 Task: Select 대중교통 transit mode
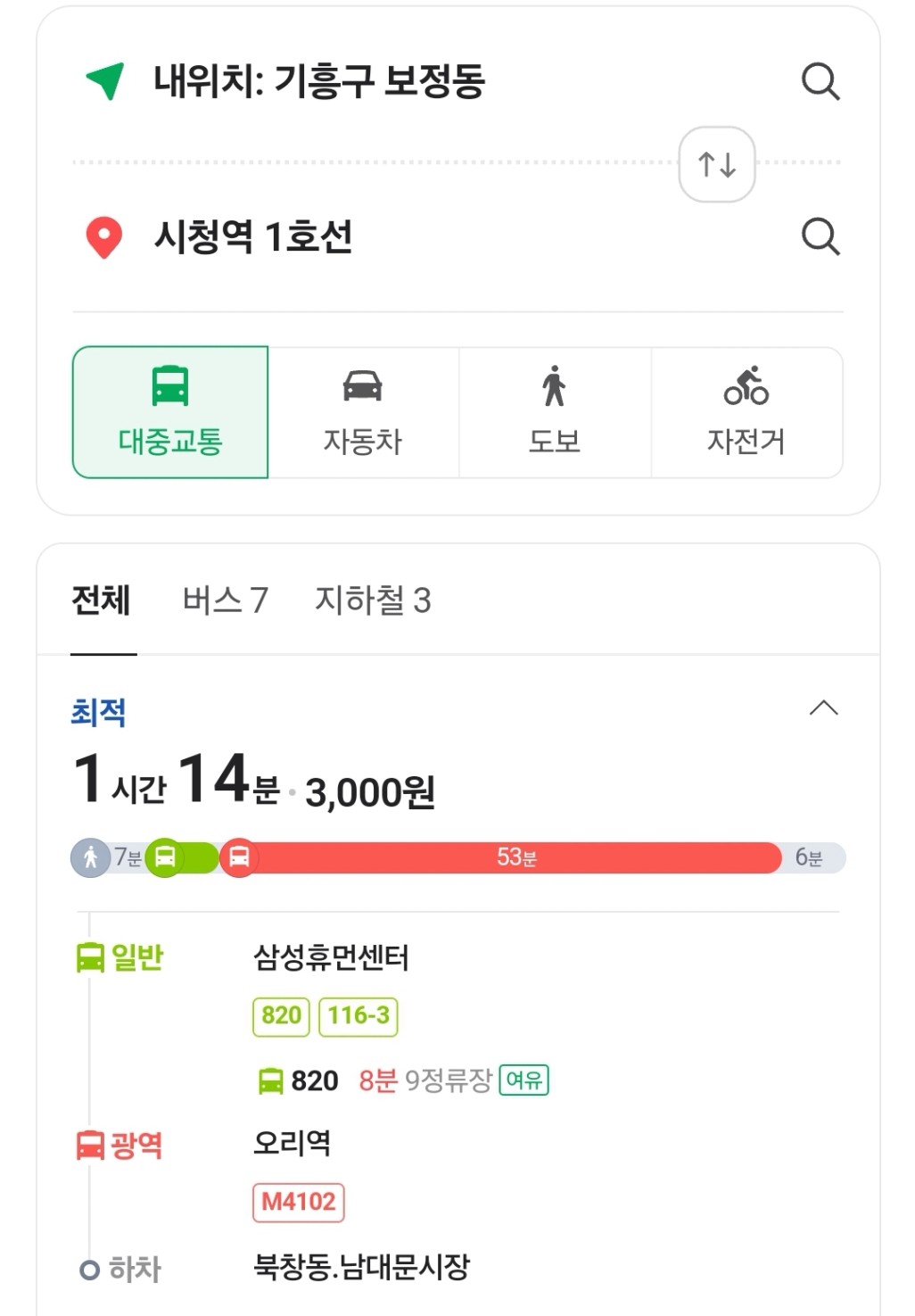[x=170, y=412]
